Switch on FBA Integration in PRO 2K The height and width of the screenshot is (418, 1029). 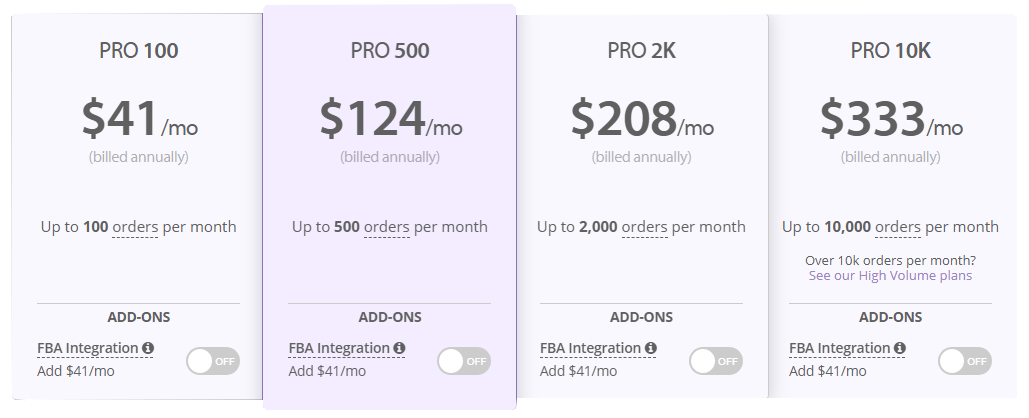click(715, 361)
